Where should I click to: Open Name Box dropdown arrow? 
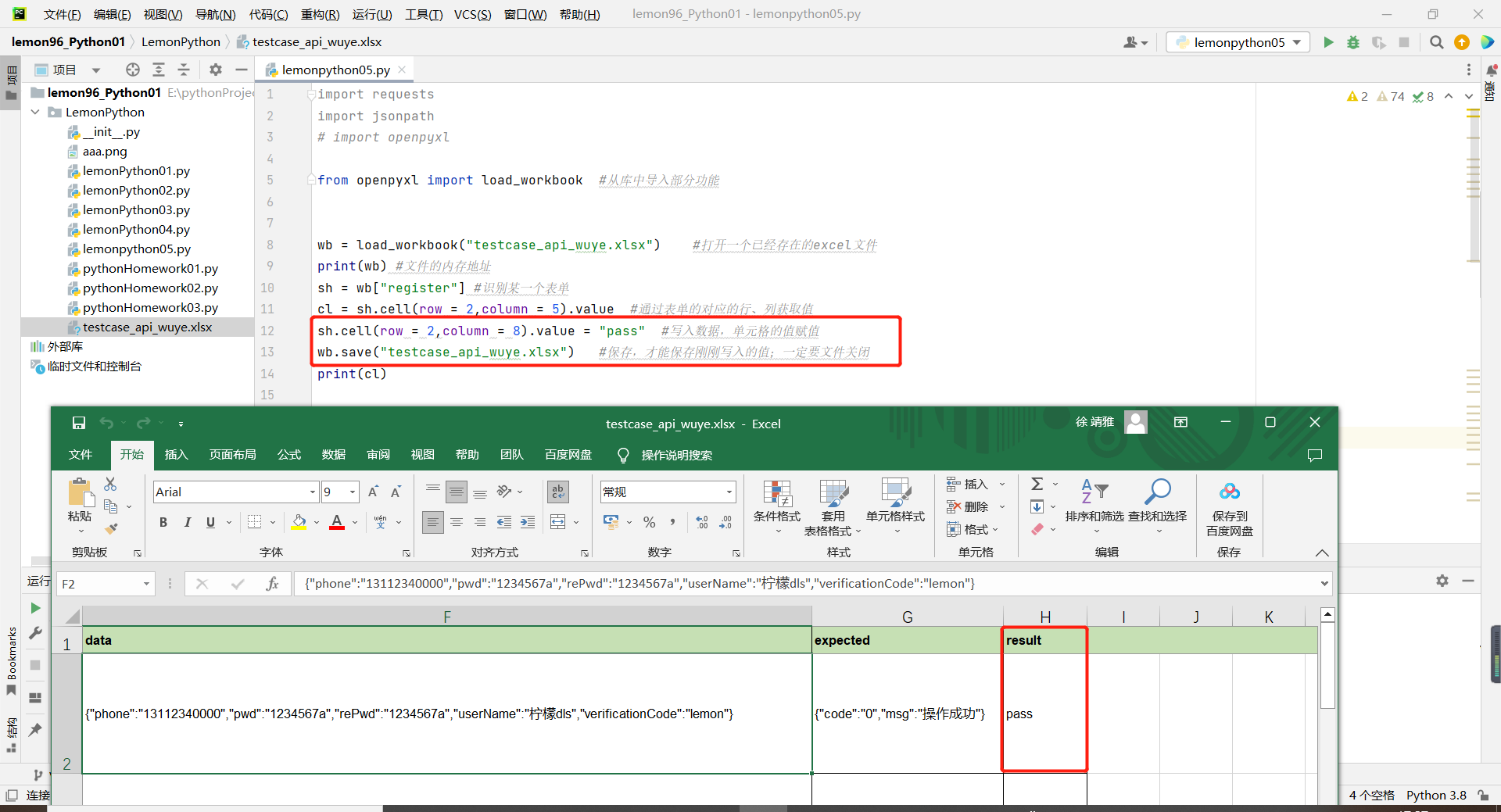(x=146, y=584)
